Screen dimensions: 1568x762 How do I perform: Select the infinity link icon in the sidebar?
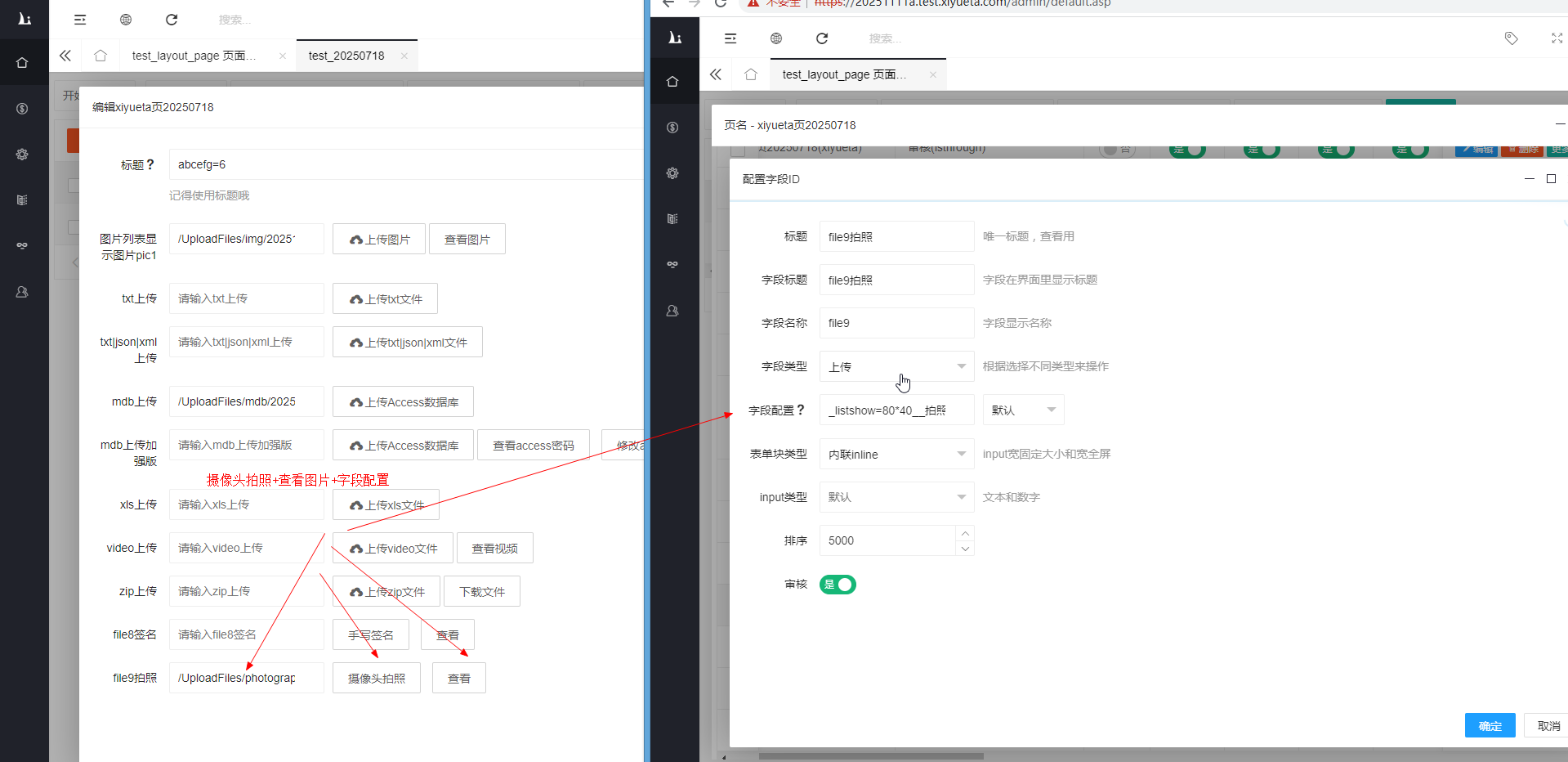22,244
